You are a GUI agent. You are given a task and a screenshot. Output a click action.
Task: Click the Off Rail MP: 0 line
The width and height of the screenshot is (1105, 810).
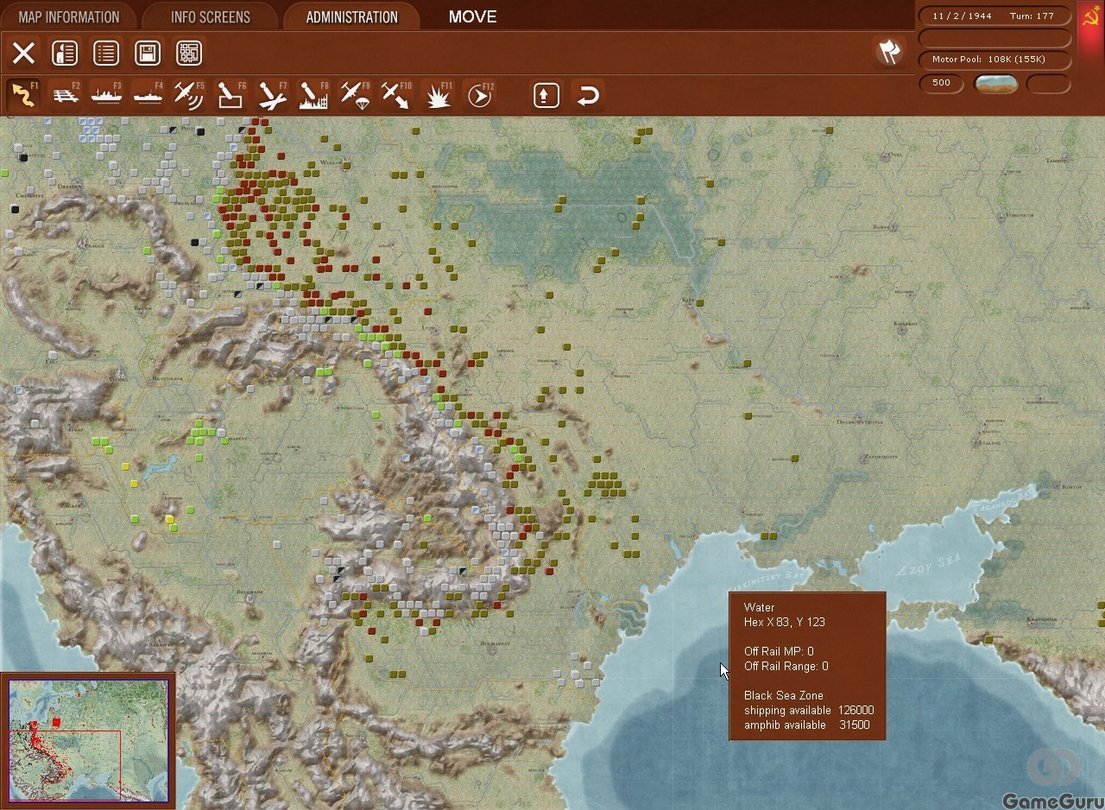pyautogui.click(x=779, y=651)
